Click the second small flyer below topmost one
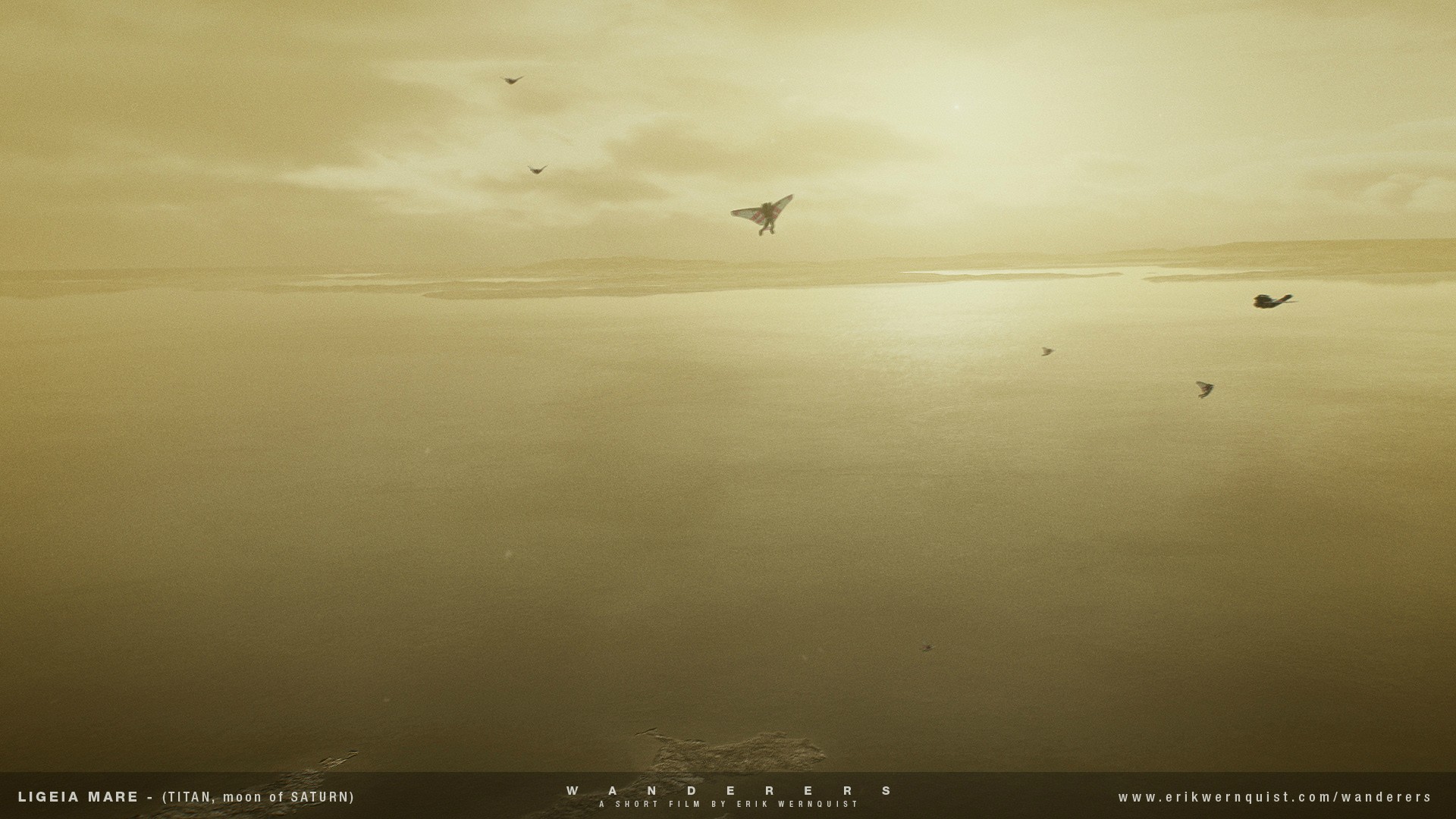 (537, 170)
